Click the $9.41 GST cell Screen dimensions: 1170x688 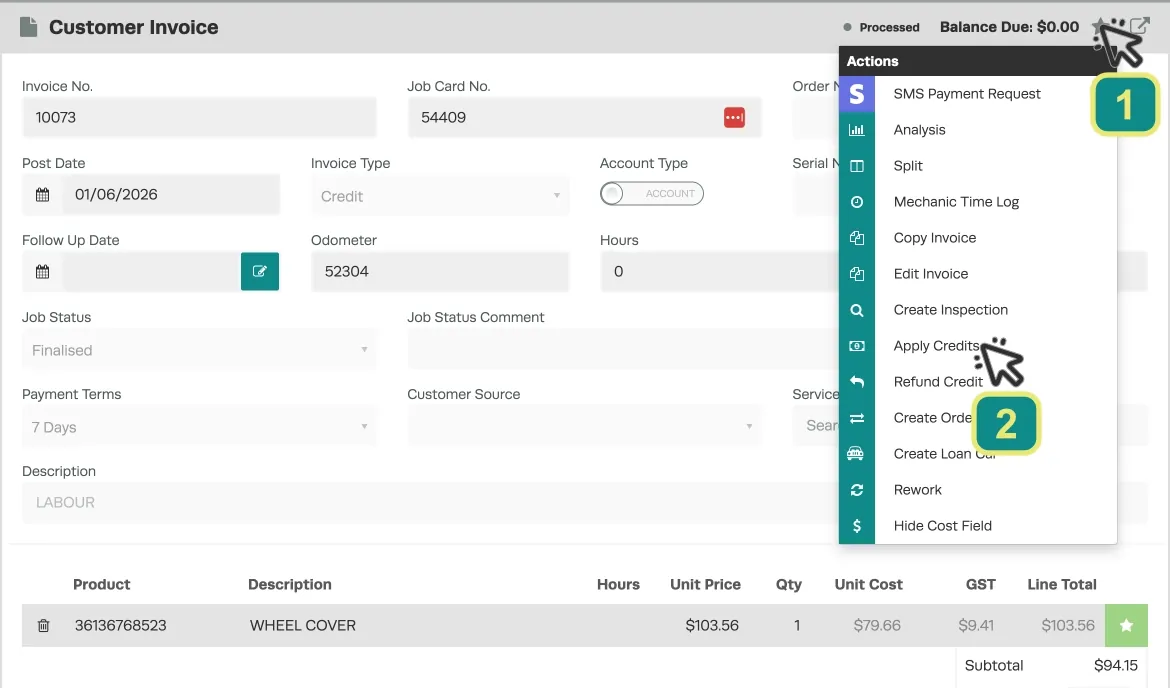(x=976, y=625)
